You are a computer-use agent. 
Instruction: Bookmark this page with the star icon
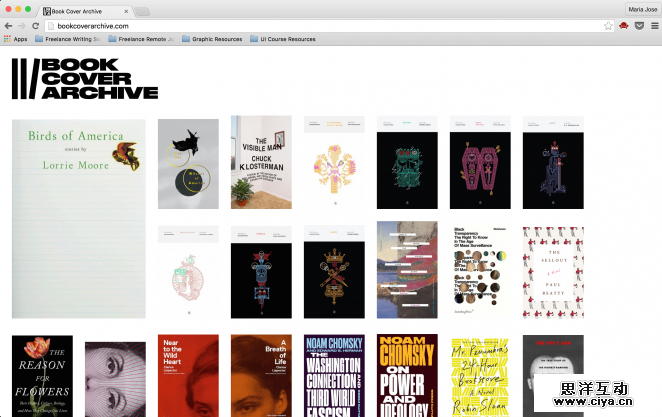tap(608, 26)
